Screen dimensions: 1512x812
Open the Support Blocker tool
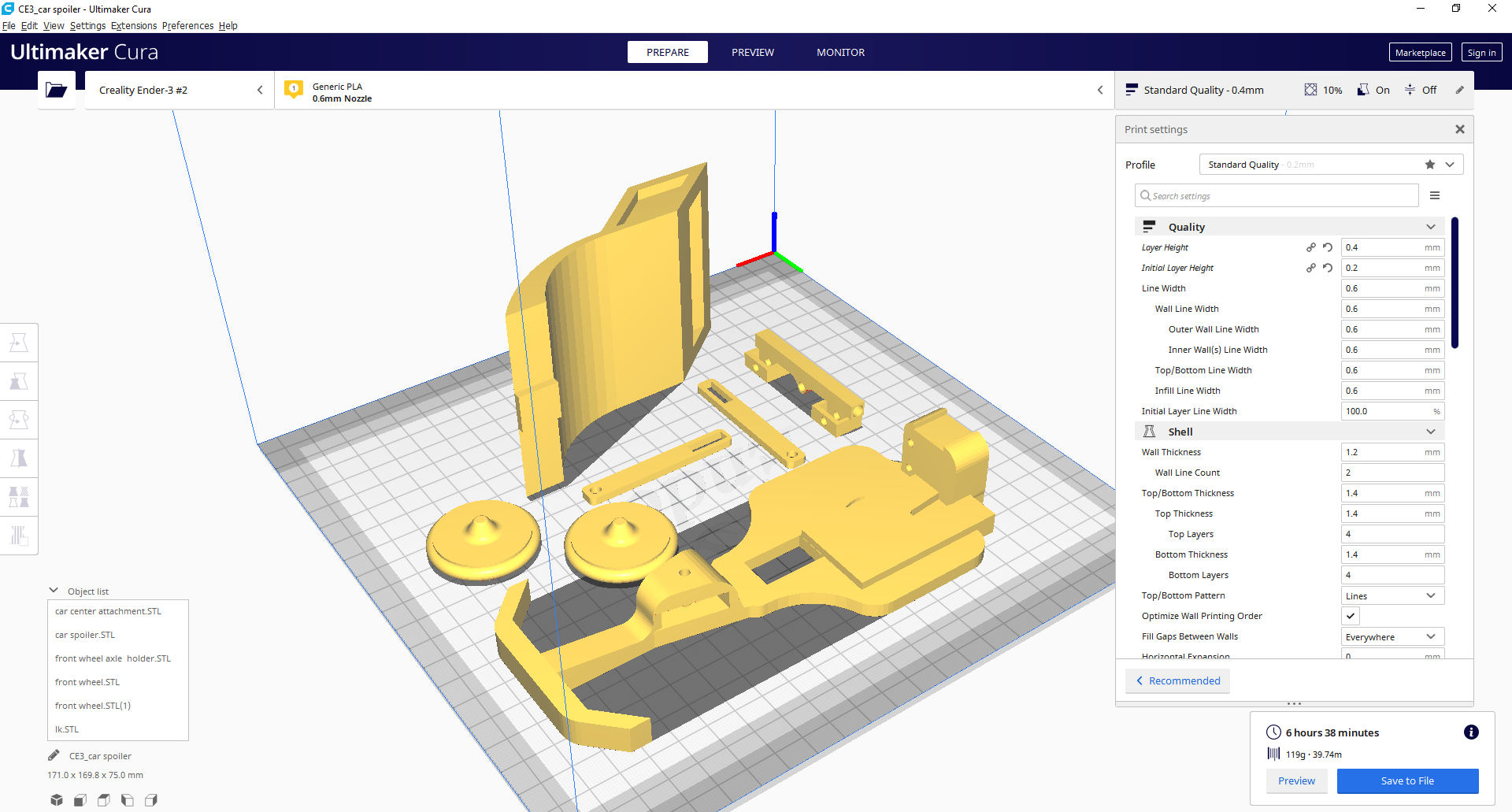[19, 536]
